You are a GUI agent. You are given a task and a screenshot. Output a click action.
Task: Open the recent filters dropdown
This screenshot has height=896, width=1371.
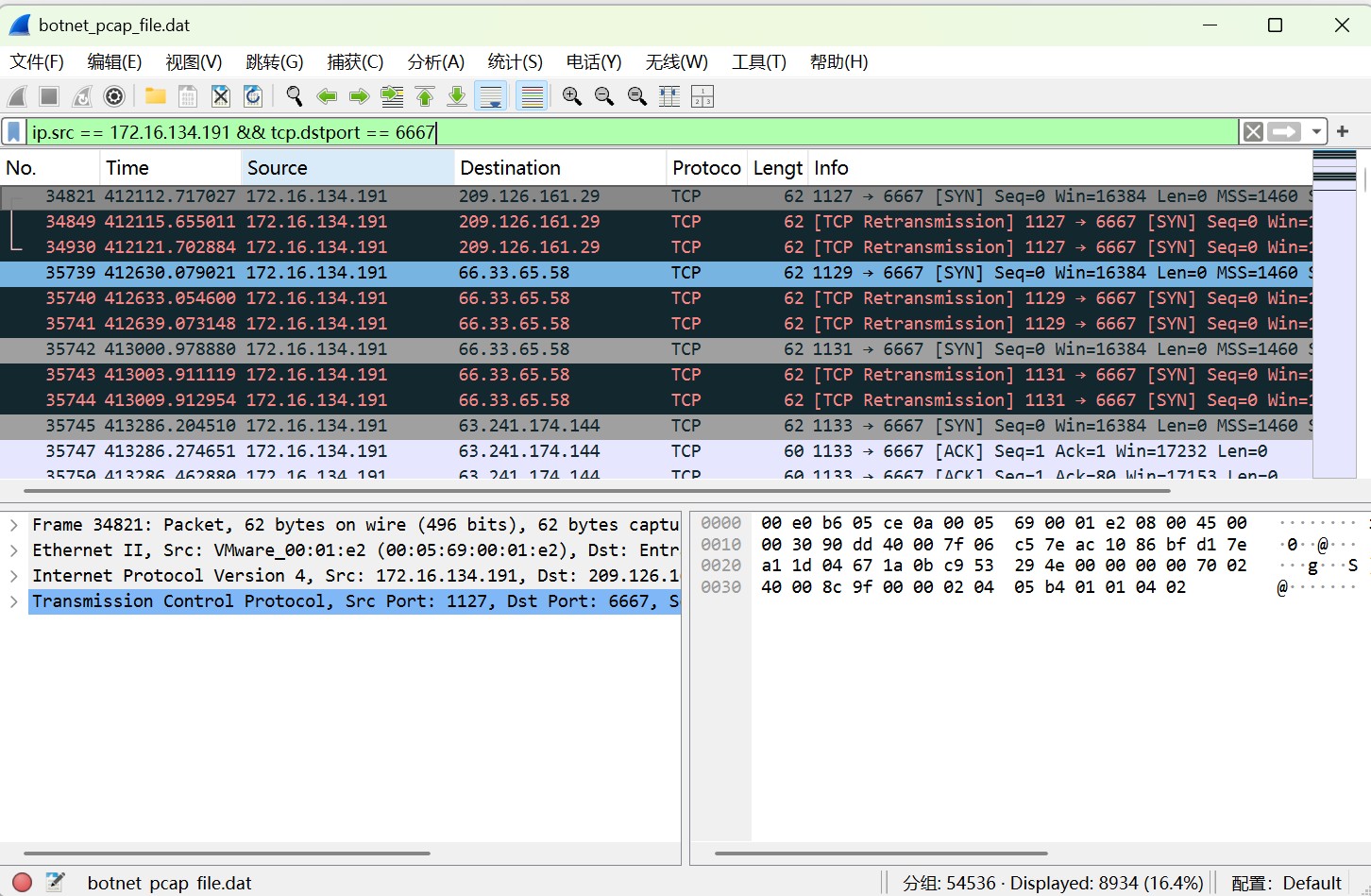click(x=1316, y=132)
